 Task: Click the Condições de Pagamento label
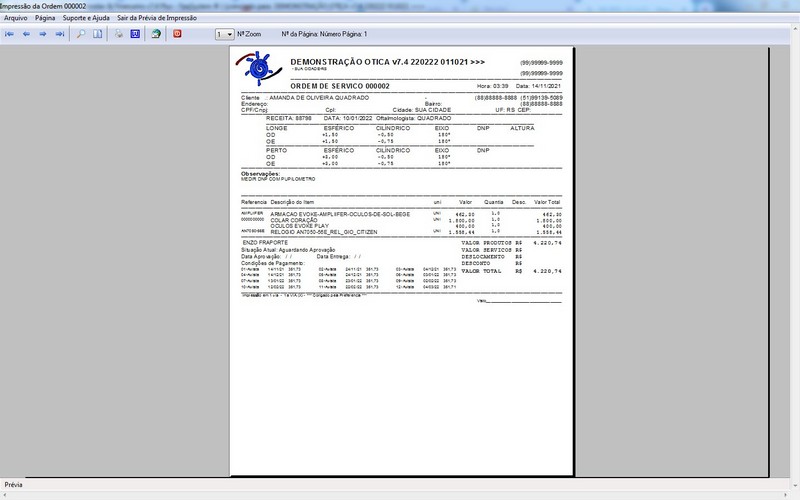272,263
